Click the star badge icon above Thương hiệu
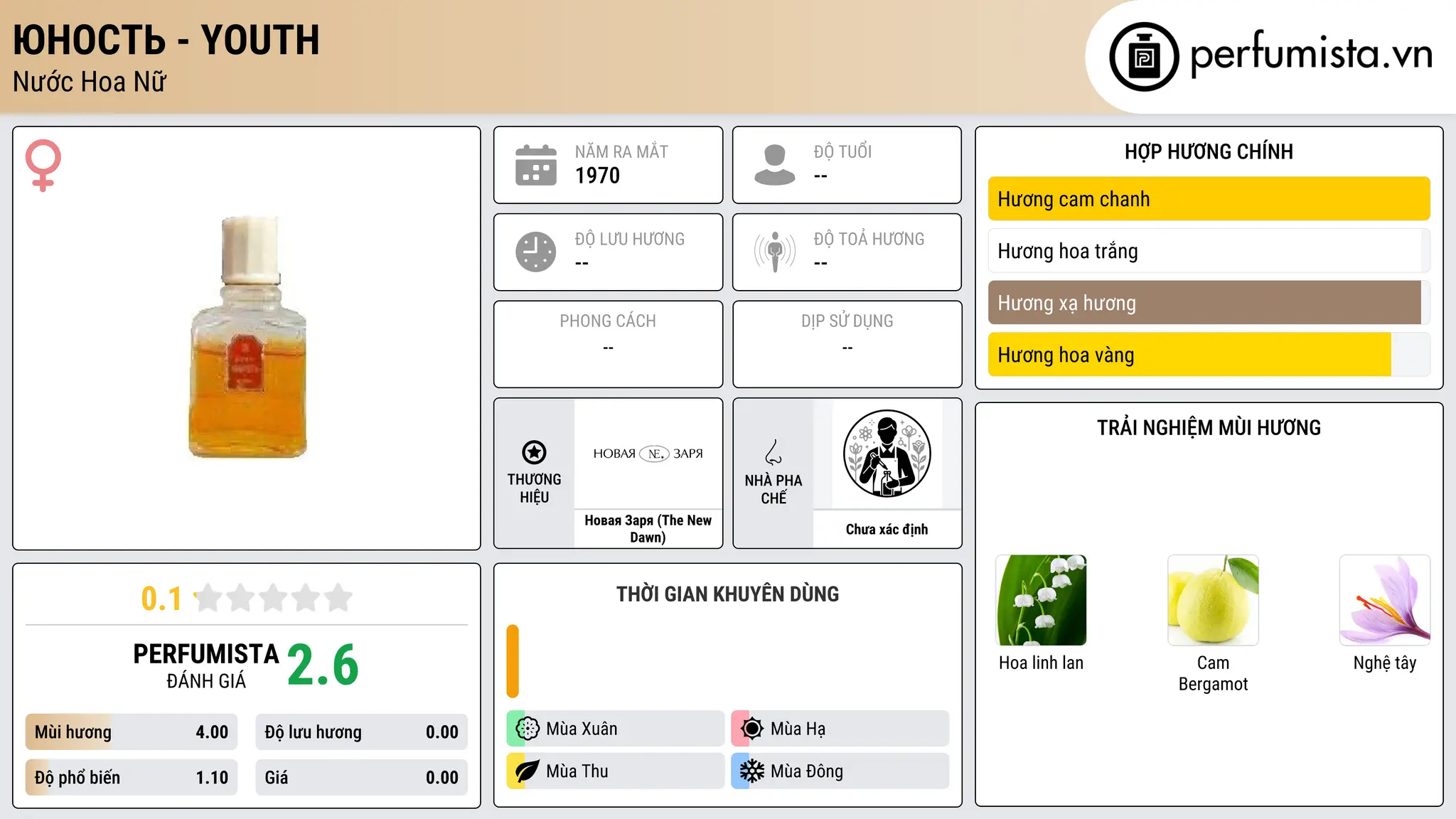The image size is (1456, 819). (x=534, y=452)
